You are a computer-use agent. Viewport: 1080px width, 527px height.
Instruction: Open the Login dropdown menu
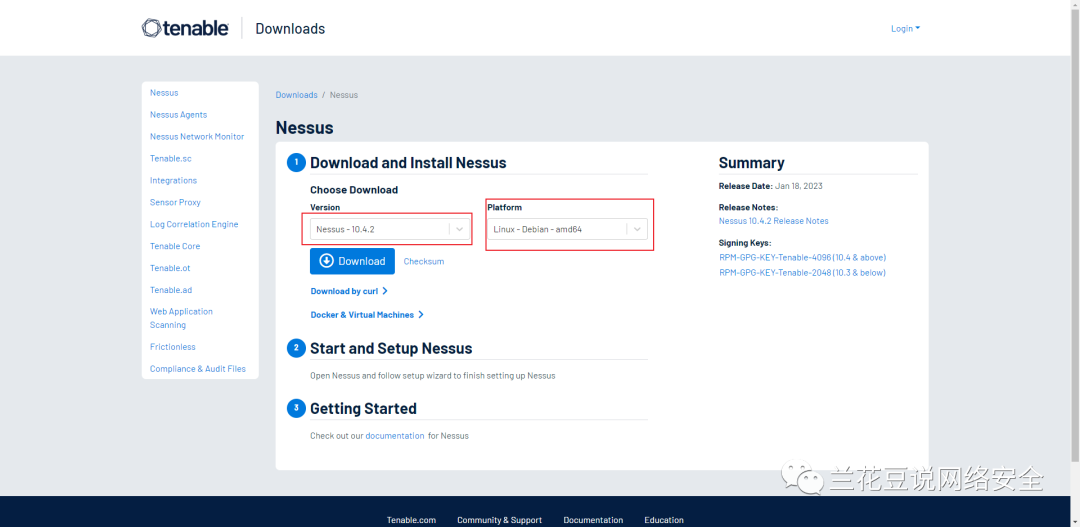click(905, 28)
